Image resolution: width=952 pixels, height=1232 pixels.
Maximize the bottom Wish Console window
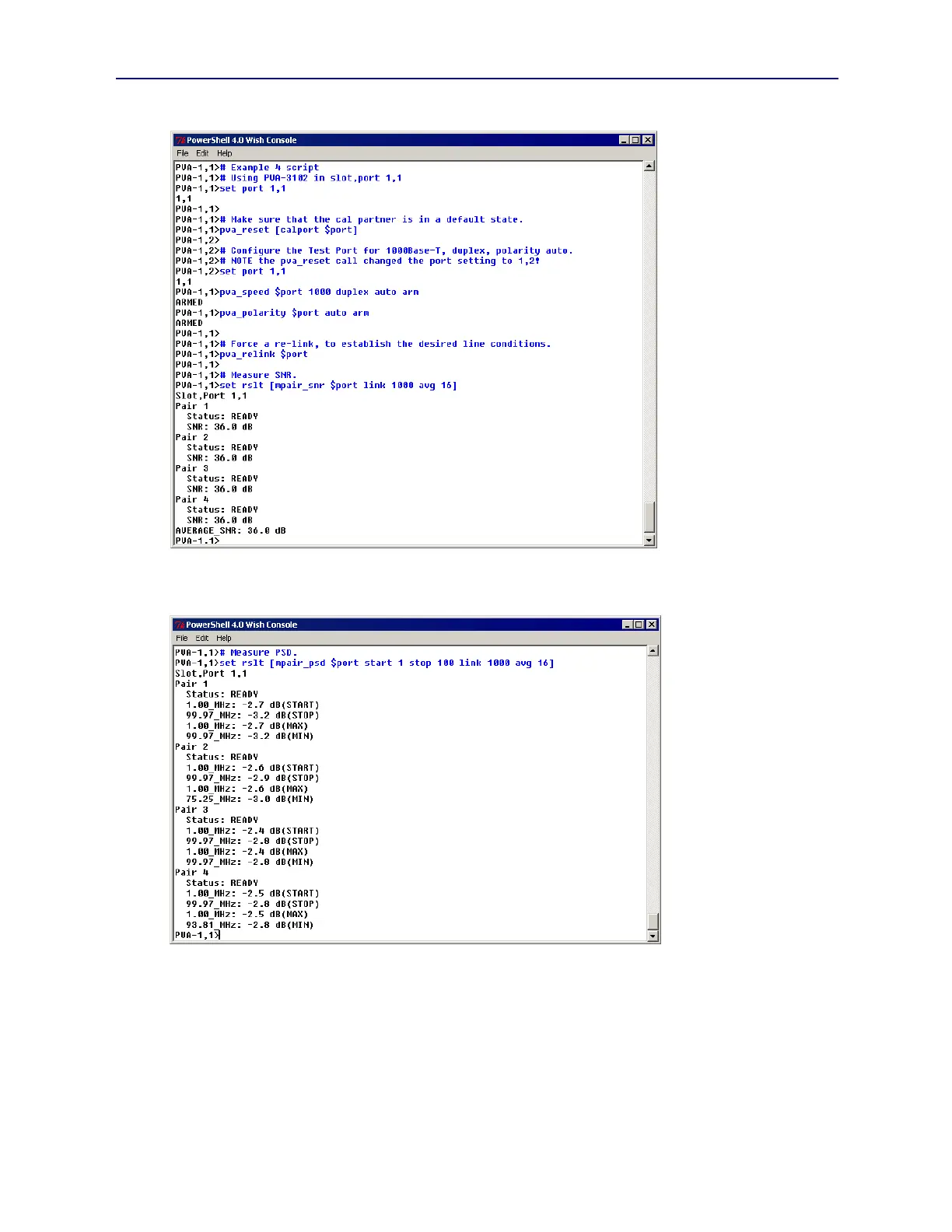pos(639,625)
